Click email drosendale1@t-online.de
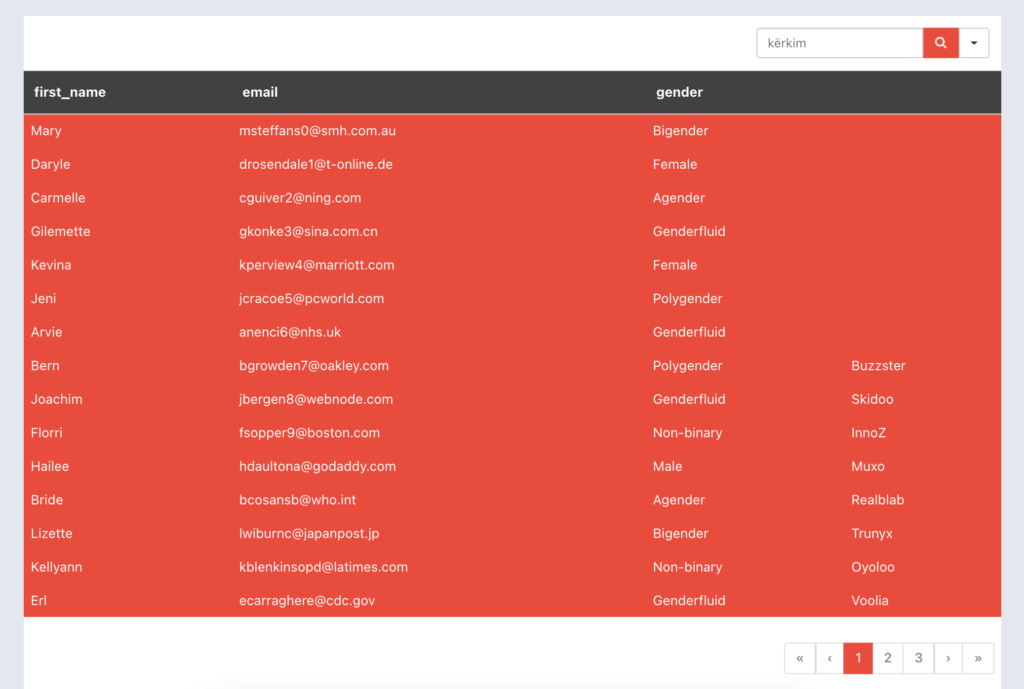Screen dimensions: 1024x689 315,164
